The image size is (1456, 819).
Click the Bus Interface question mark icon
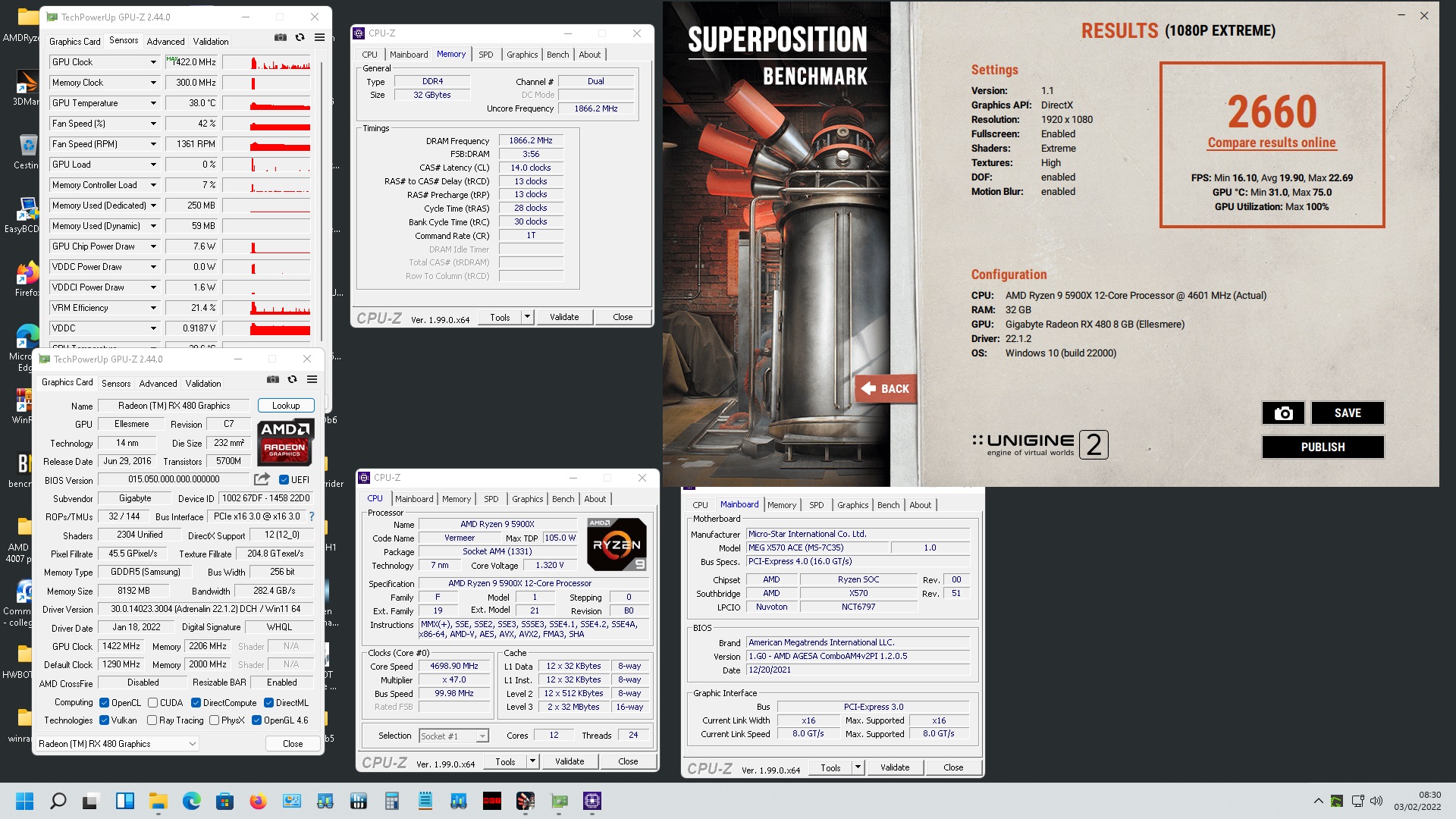(311, 516)
